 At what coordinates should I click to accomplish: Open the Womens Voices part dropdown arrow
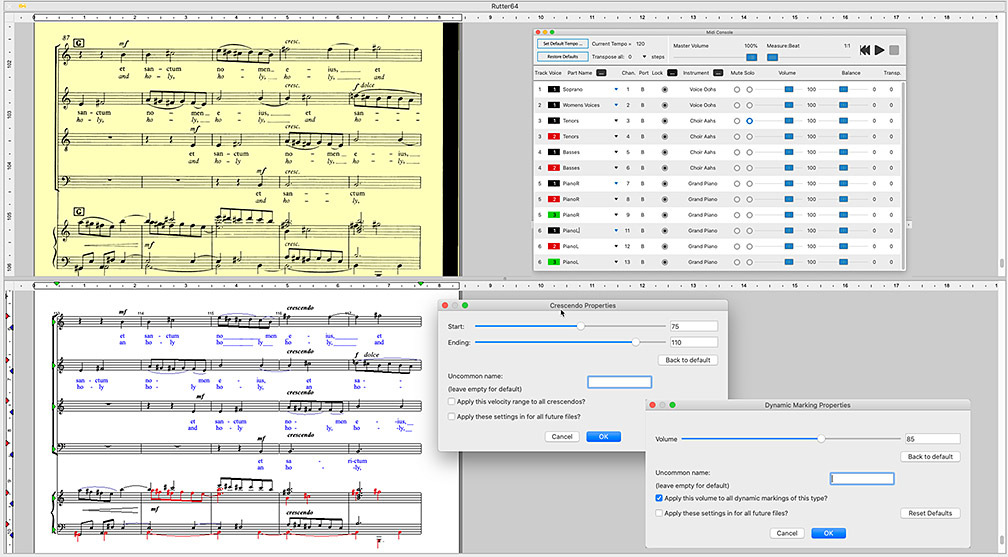point(616,105)
